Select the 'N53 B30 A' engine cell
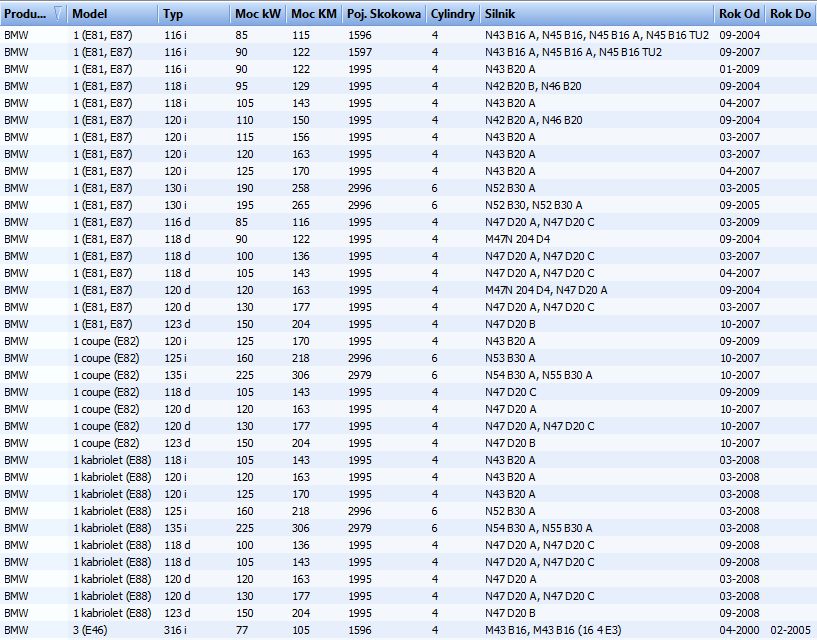 [510, 358]
